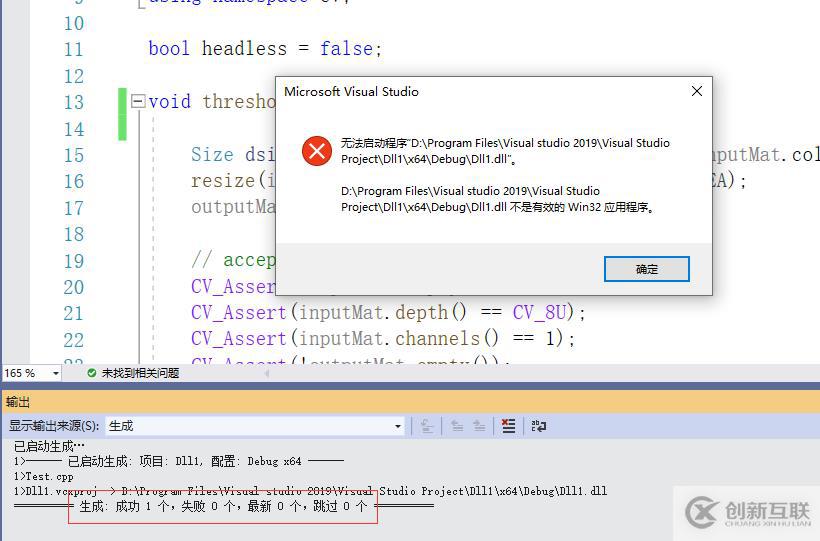Screen dimensions: 820x541
Task: Collapse the void threshold function block
Action: (138, 100)
